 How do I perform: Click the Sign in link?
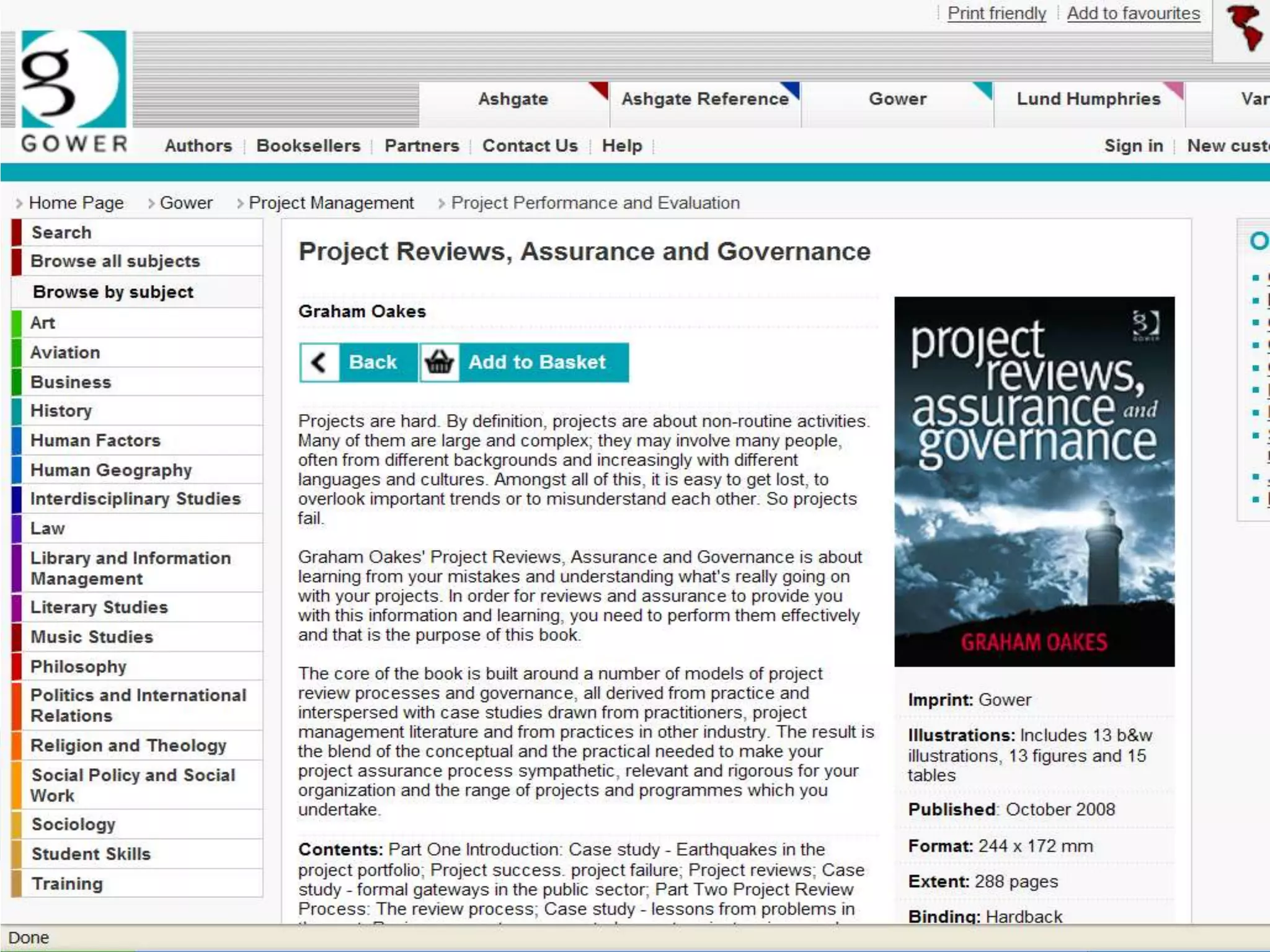1133,146
